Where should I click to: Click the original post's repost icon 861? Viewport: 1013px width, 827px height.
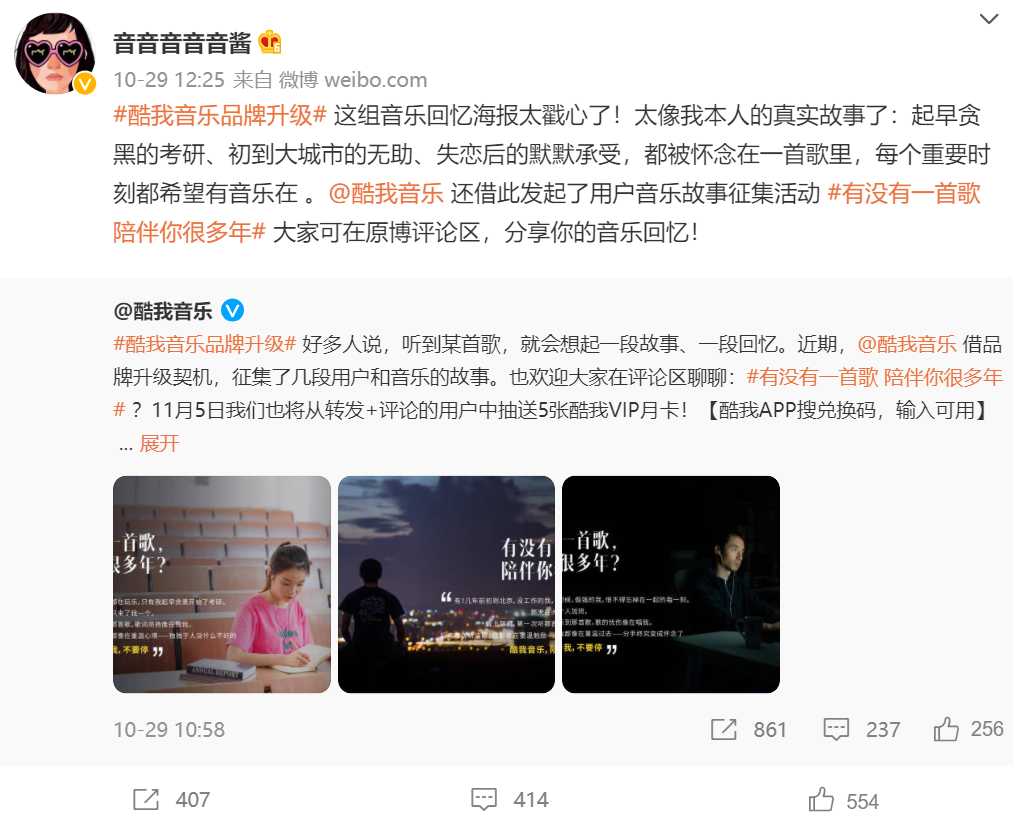coord(748,729)
